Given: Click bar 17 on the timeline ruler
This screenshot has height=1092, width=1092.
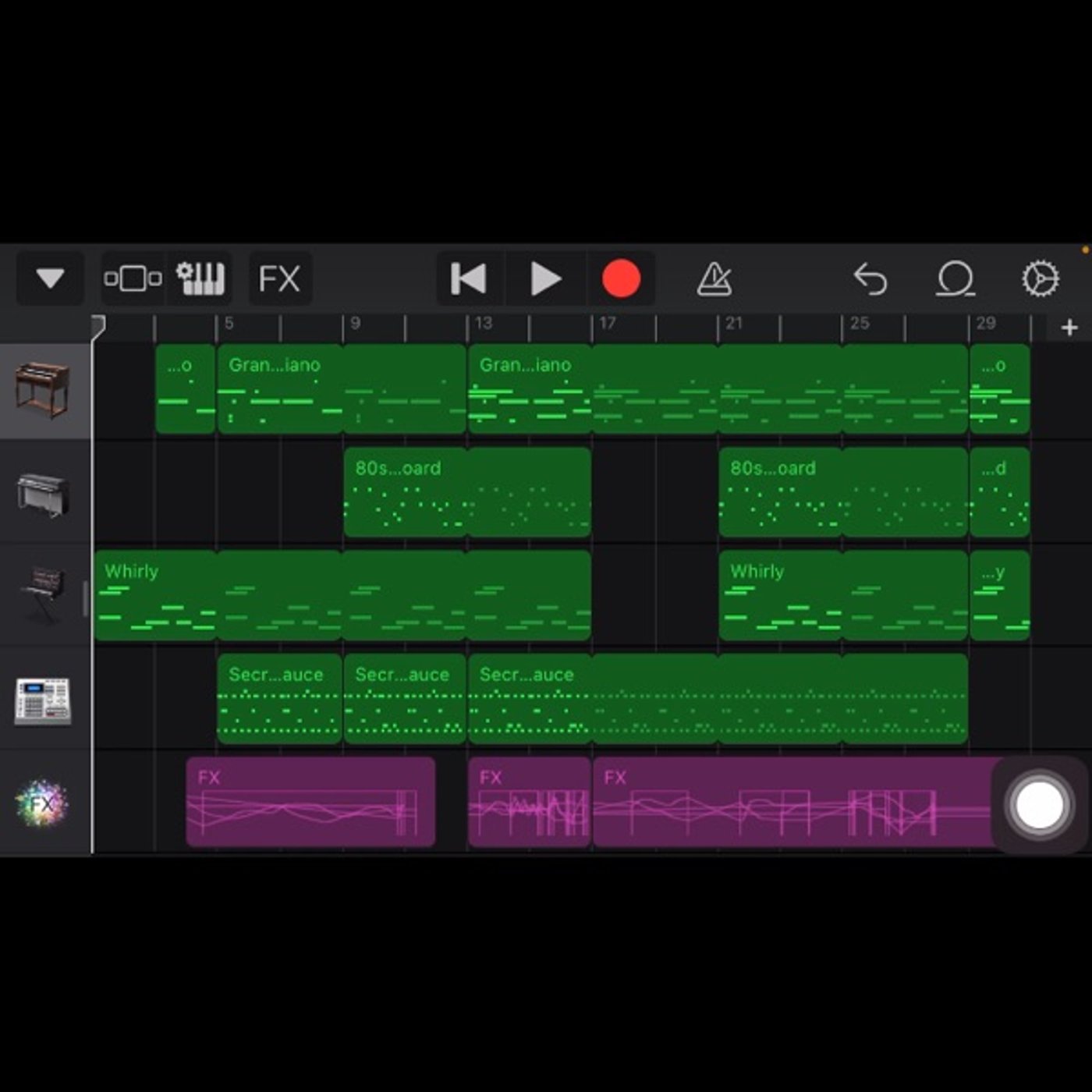Looking at the screenshot, I should pos(608,324).
